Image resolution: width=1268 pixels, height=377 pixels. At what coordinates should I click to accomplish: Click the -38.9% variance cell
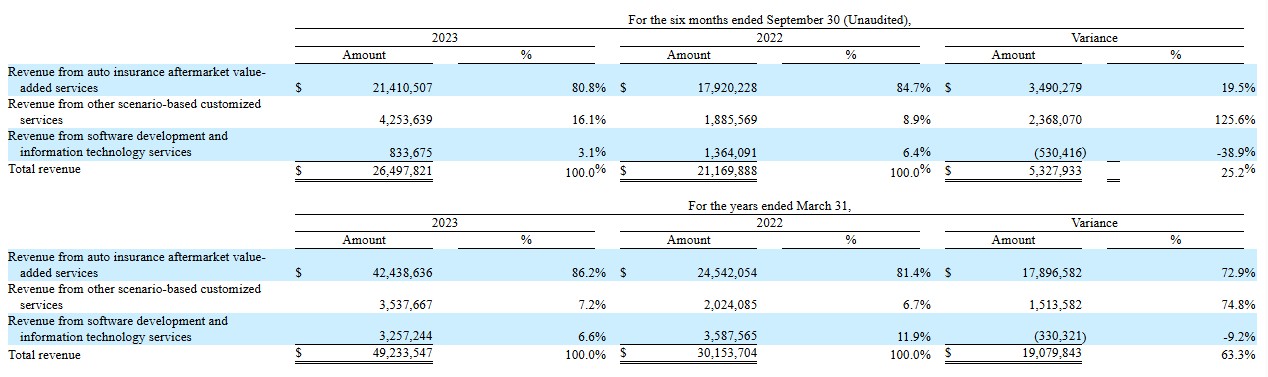click(x=1236, y=153)
